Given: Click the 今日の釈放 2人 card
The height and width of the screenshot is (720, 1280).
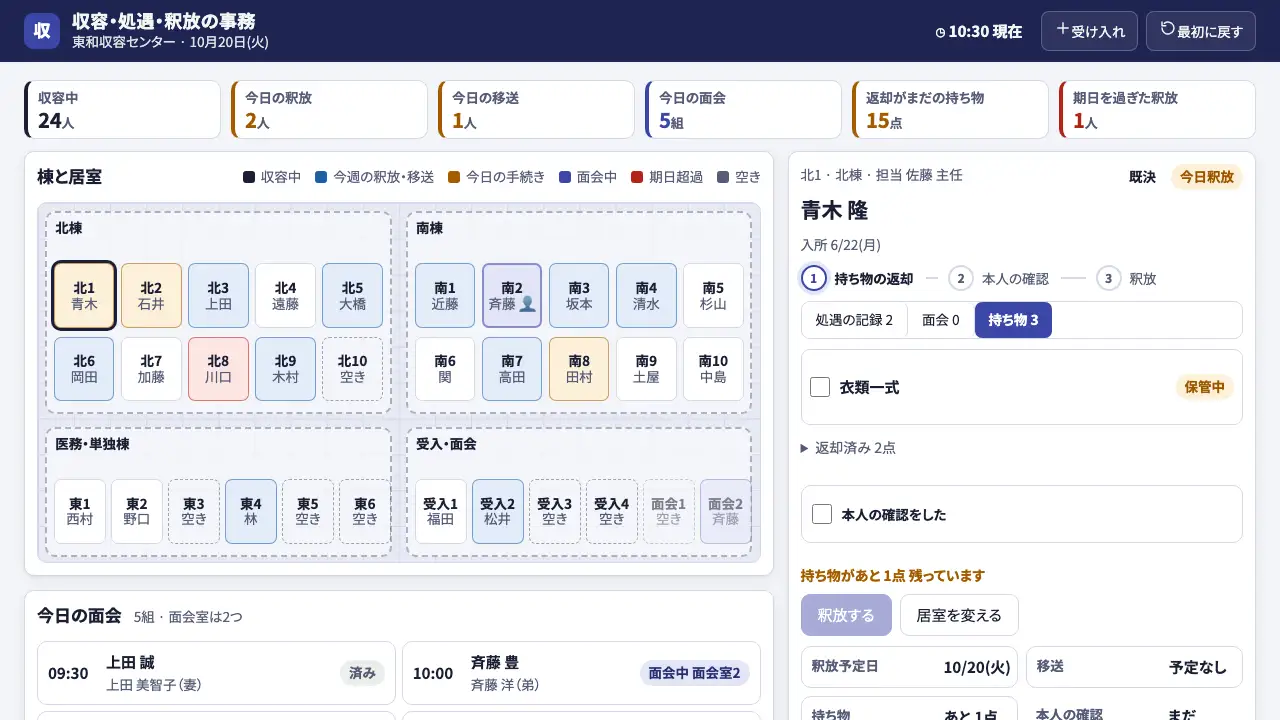Looking at the screenshot, I should click(x=329, y=109).
